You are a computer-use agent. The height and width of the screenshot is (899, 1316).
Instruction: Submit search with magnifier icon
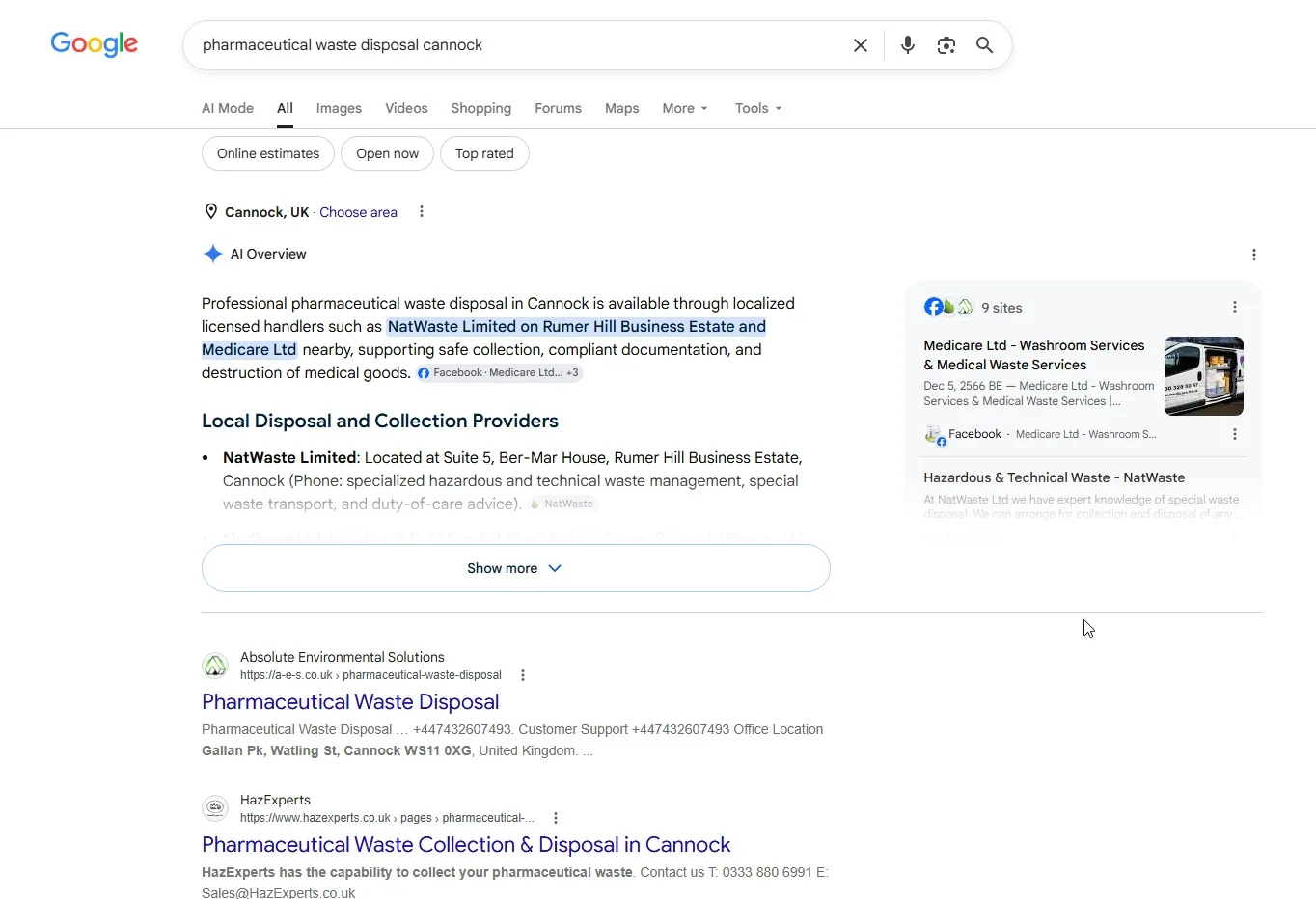pos(985,45)
